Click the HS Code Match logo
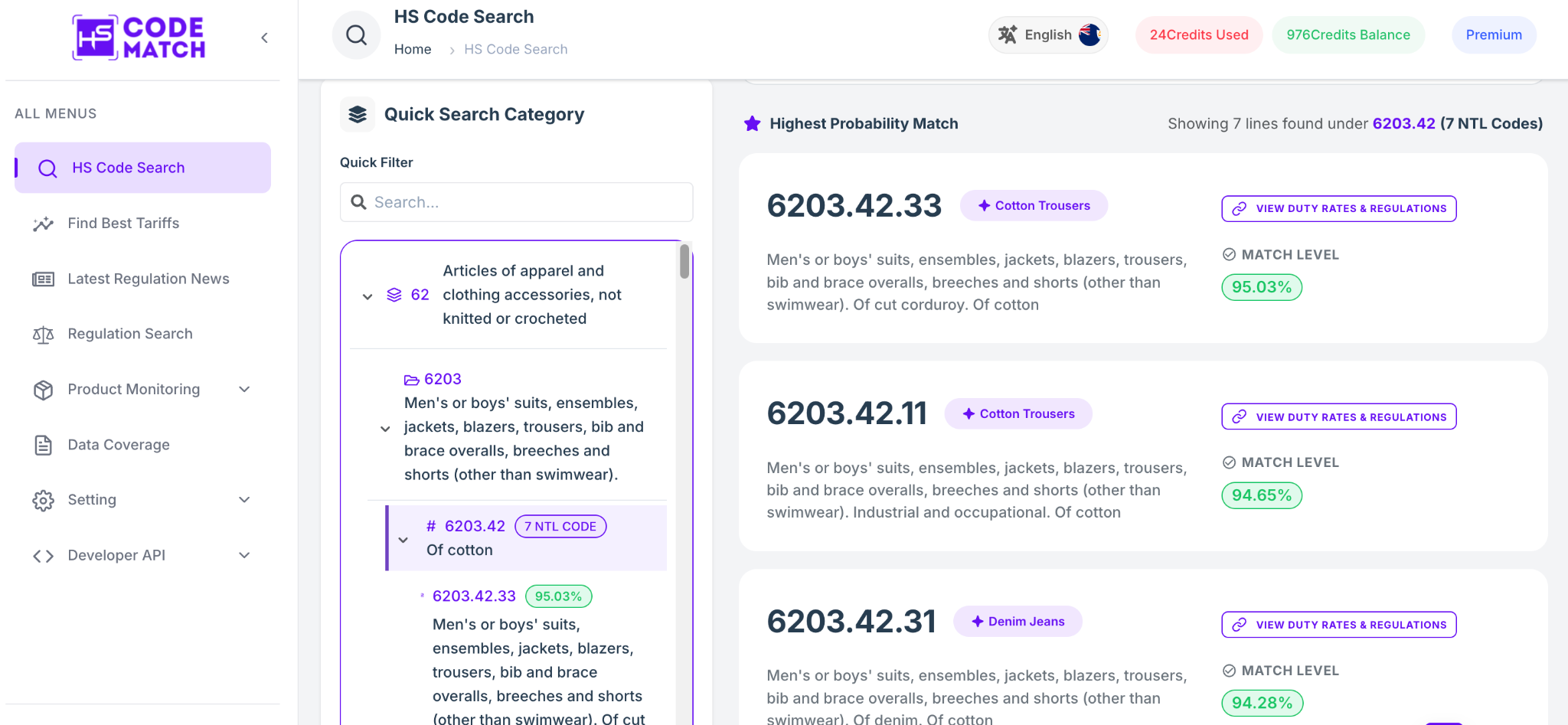 coord(139,38)
